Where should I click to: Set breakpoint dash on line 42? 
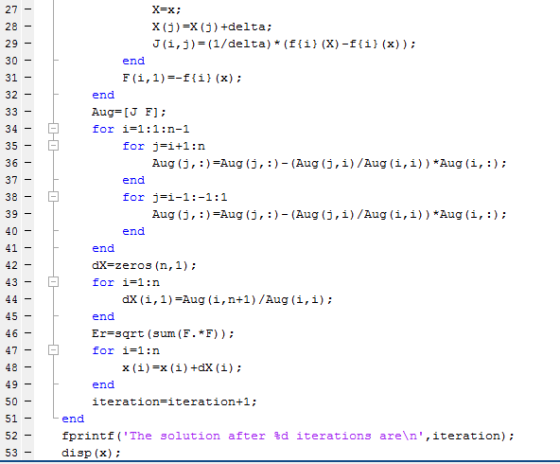pyautogui.click(x=28, y=265)
